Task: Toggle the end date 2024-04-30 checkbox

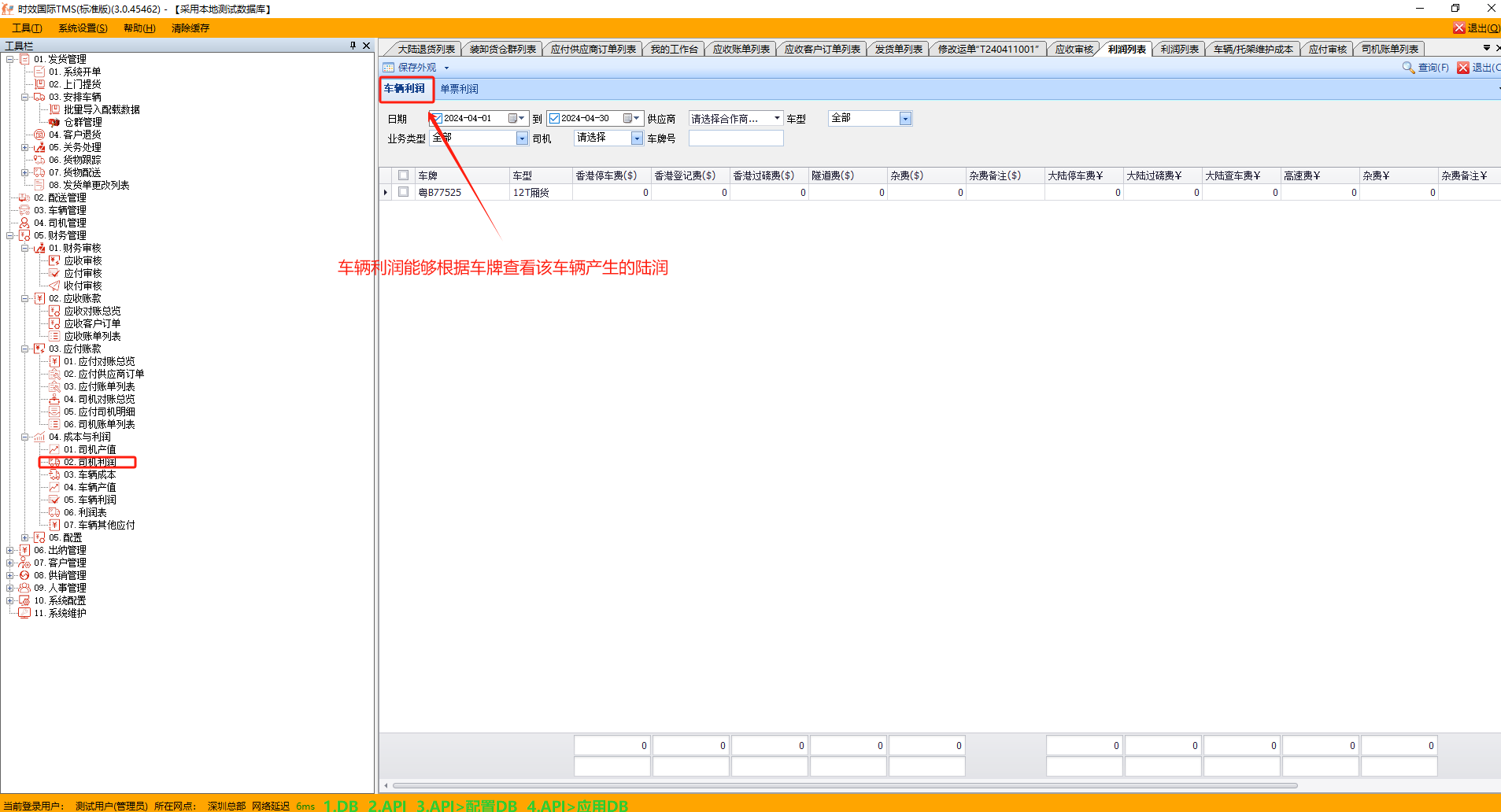Action: coord(554,119)
